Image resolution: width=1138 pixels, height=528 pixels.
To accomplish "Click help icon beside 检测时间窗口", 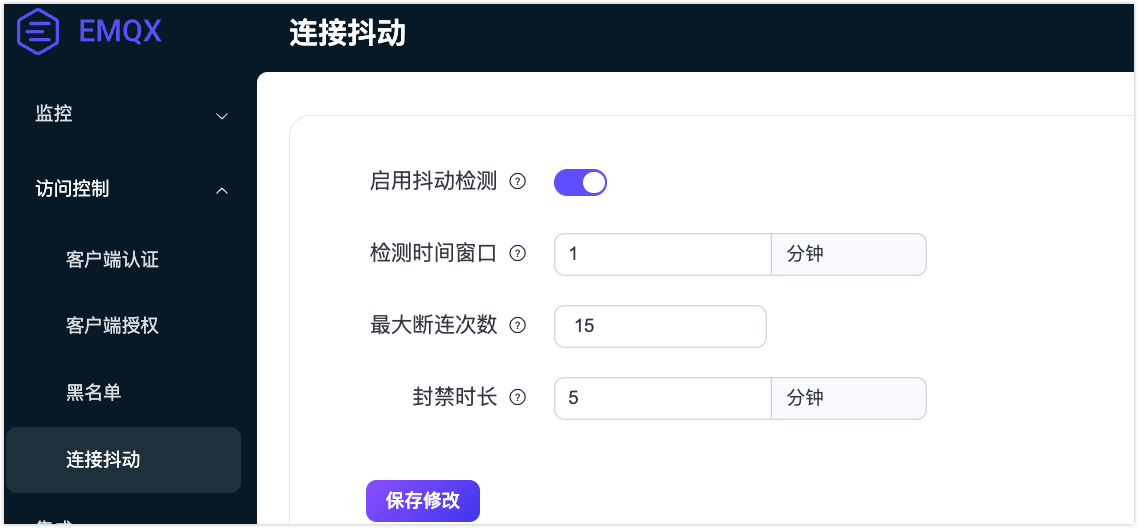I will tap(518, 254).
